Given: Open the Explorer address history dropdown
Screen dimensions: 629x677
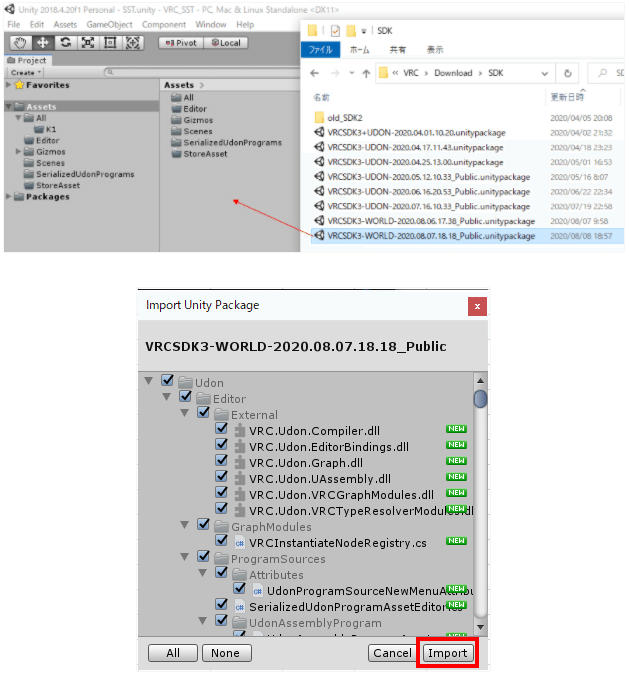Looking at the screenshot, I should 544,74.
